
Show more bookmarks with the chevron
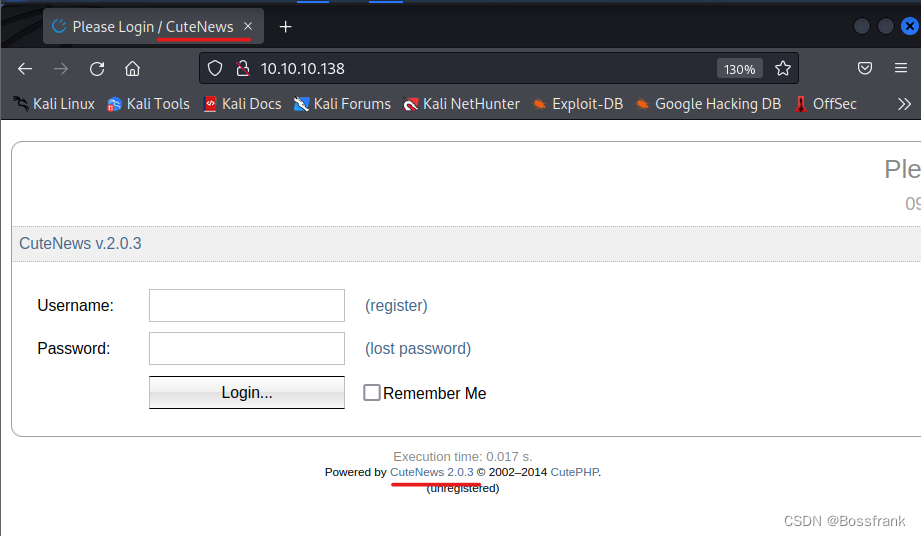pos(905,104)
